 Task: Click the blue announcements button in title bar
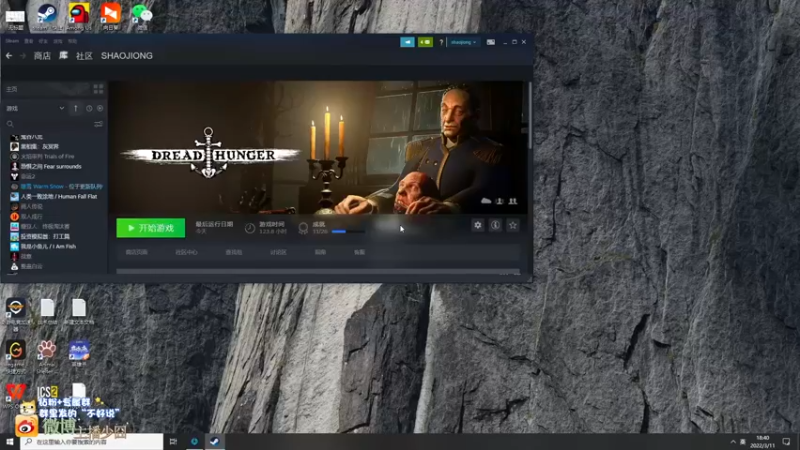click(407, 42)
